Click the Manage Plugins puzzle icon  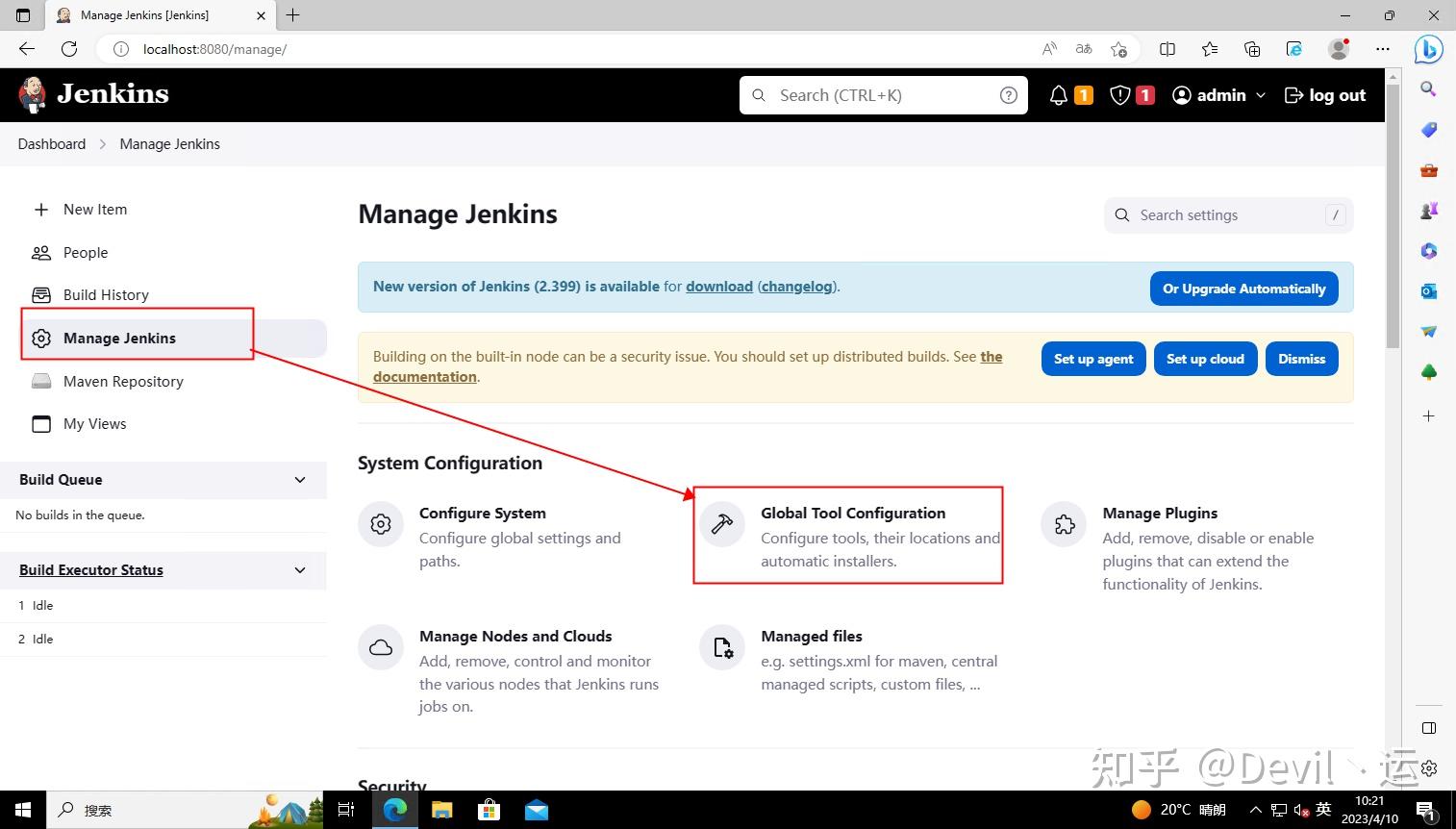[x=1064, y=524]
